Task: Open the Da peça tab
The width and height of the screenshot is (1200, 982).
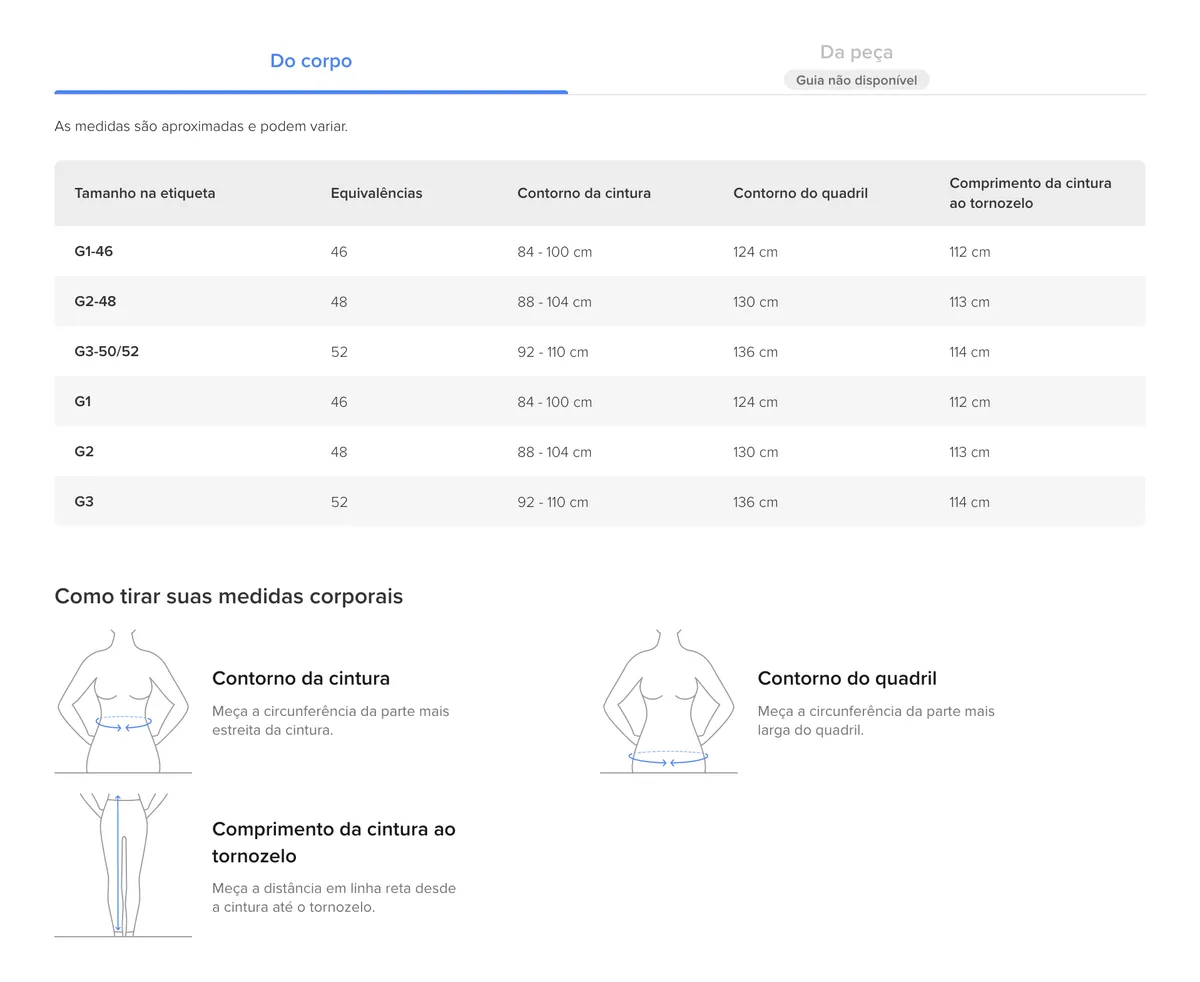Action: tap(856, 52)
